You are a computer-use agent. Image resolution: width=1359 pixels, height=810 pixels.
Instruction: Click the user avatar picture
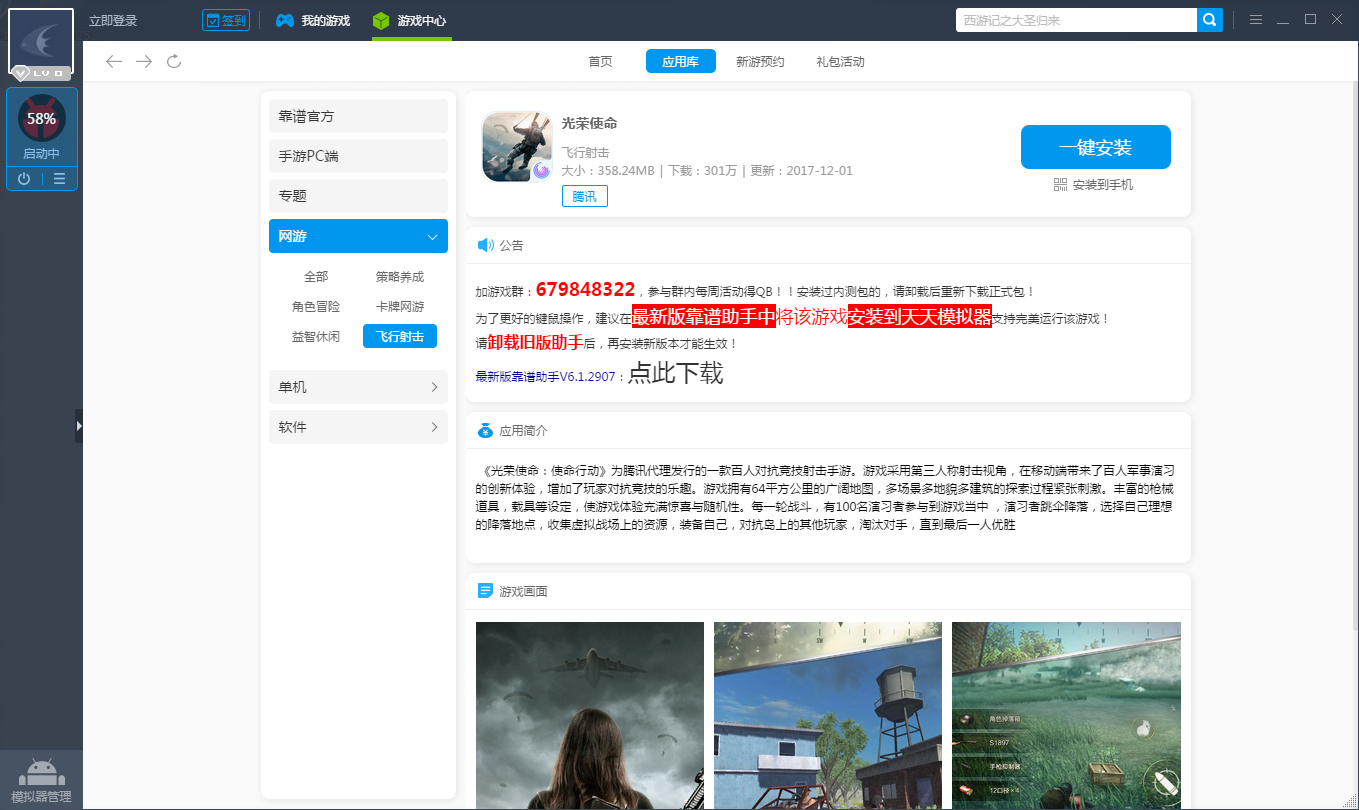41,41
